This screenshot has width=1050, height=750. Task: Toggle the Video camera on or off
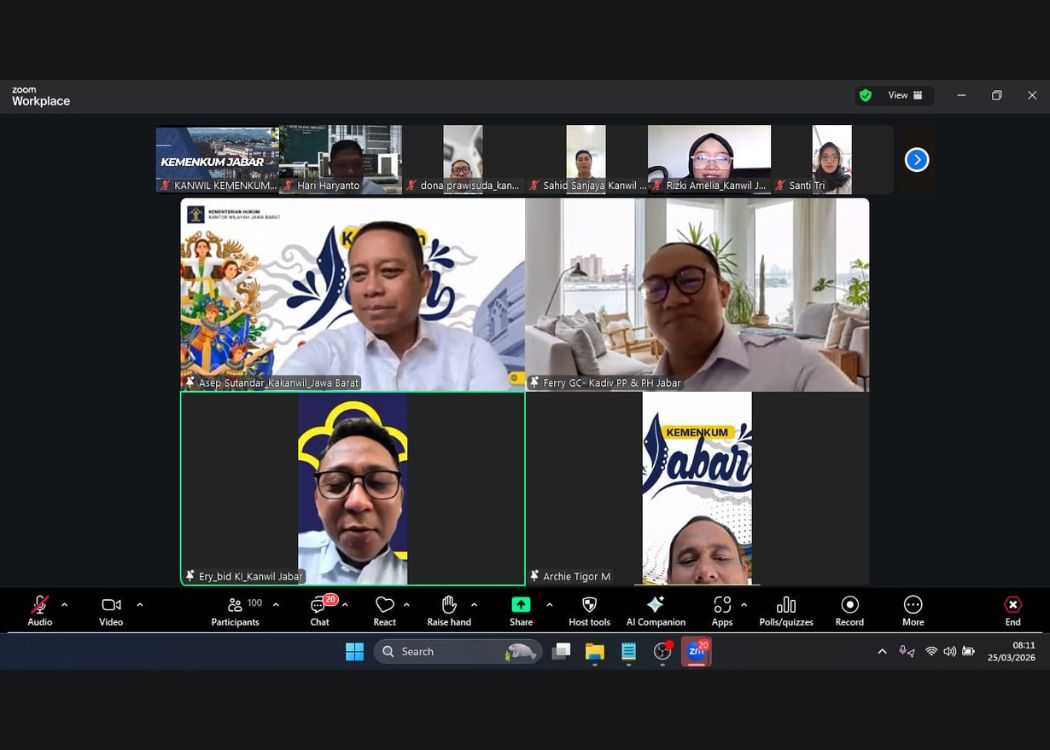click(x=111, y=610)
